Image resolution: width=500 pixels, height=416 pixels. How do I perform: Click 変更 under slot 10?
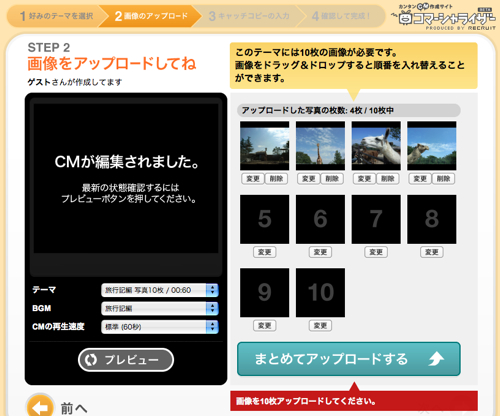(x=320, y=325)
